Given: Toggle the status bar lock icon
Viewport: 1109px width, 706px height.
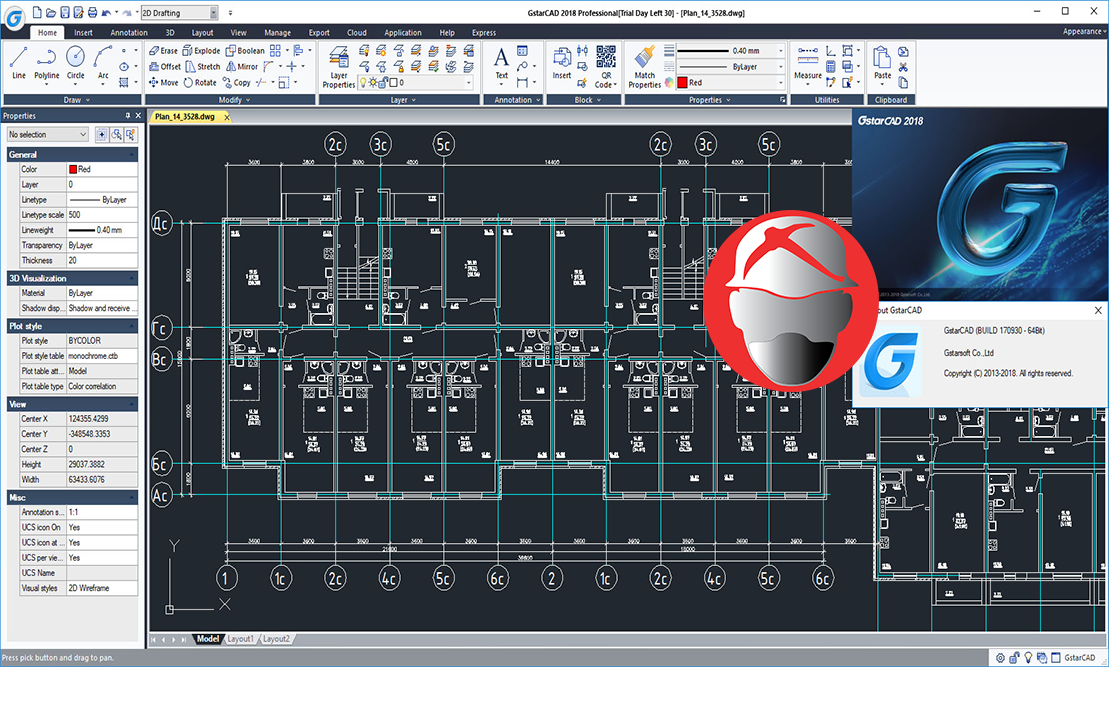Looking at the screenshot, I should click(x=1014, y=658).
